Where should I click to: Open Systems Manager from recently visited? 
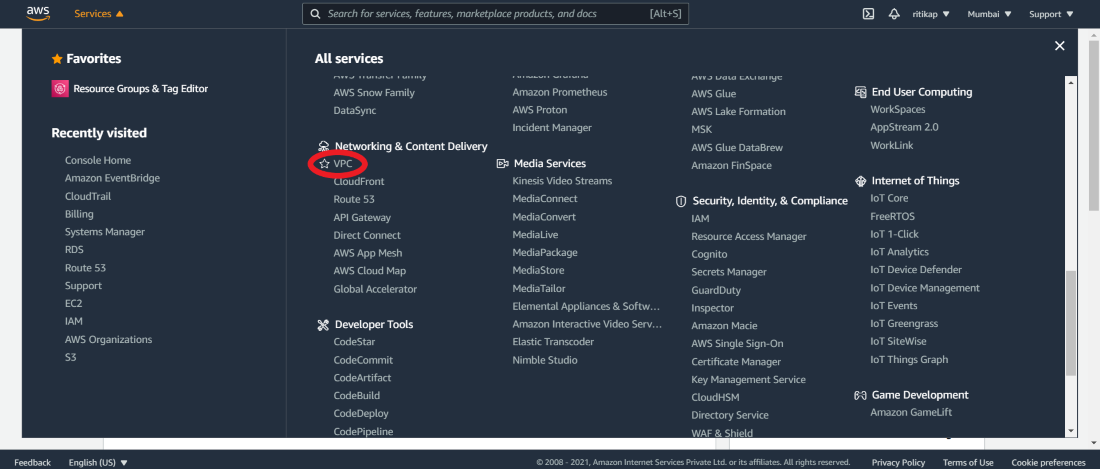(105, 232)
